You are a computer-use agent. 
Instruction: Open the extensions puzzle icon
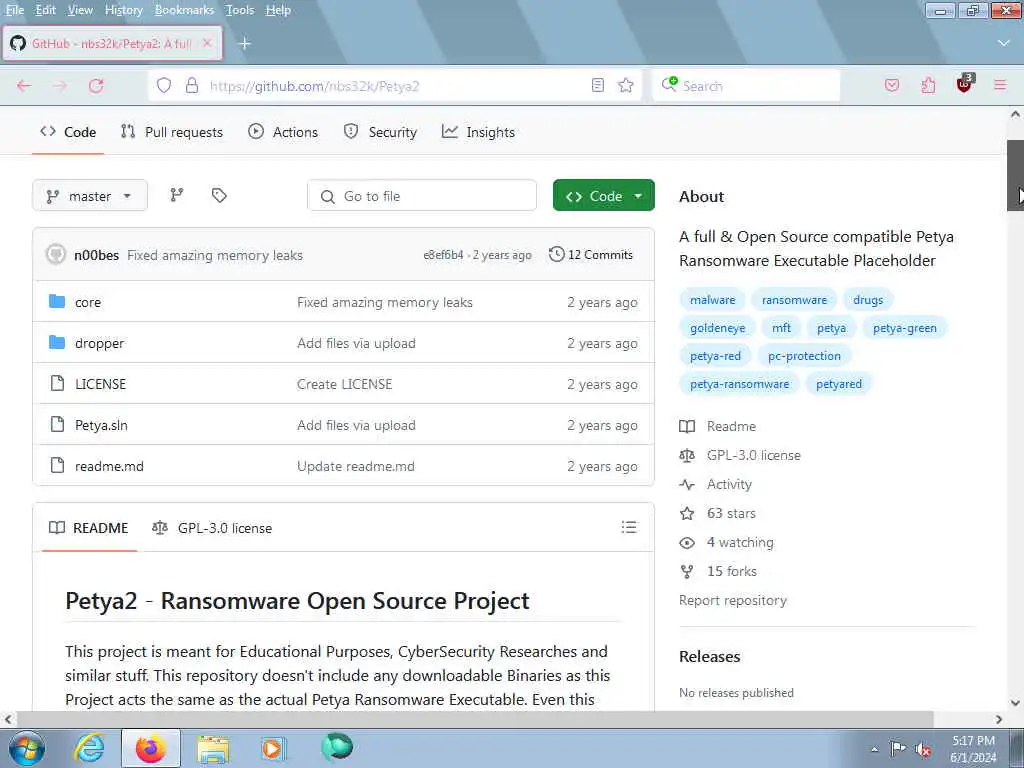928,86
